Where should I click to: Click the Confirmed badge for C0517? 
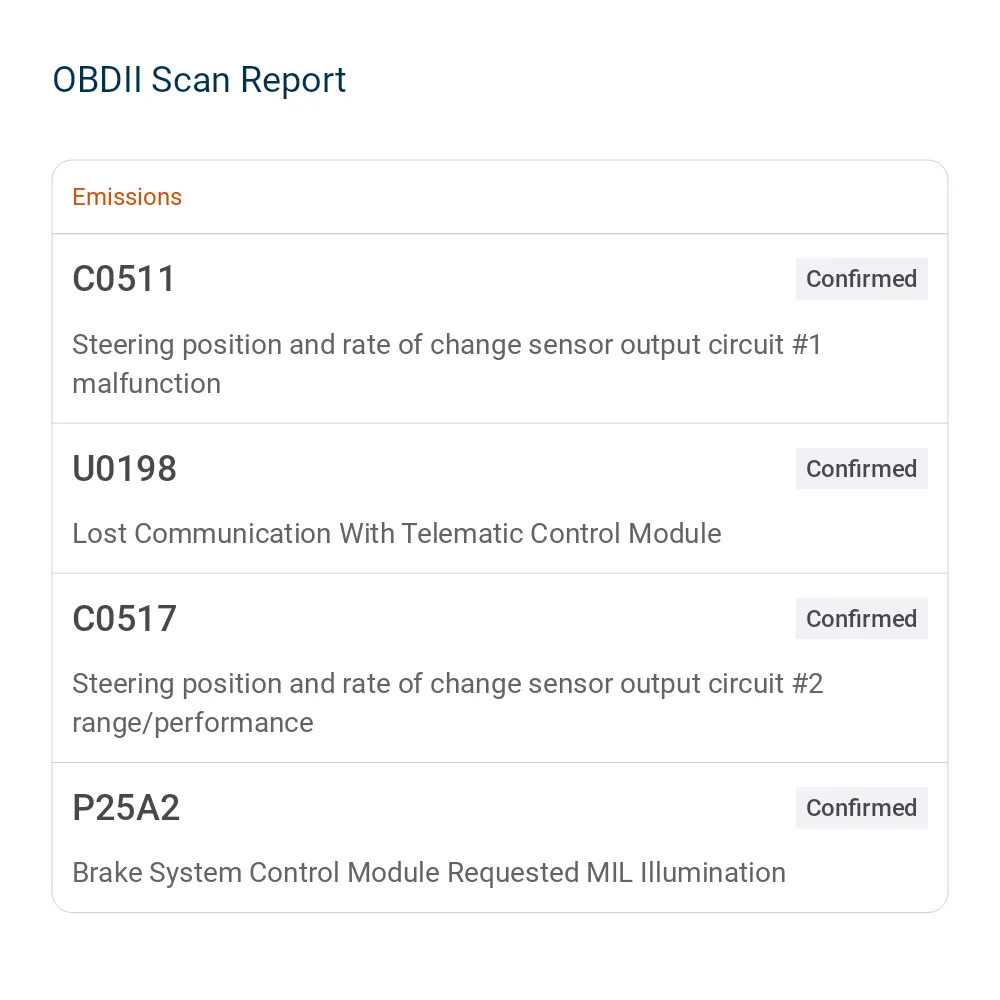(x=861, y=619)
